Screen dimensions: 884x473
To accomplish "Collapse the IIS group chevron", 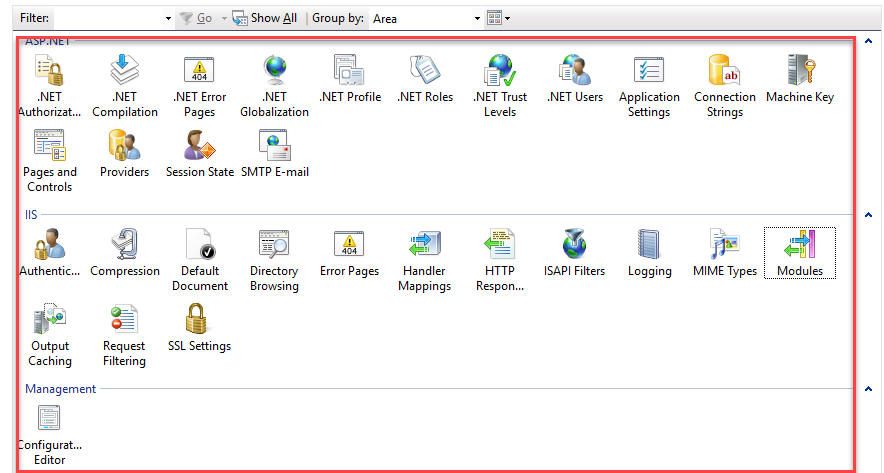I will click(x=869, y=215).
